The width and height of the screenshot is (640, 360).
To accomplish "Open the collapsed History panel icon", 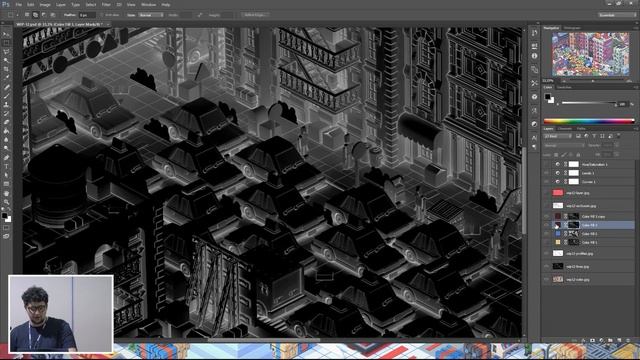I will [535, 33].
